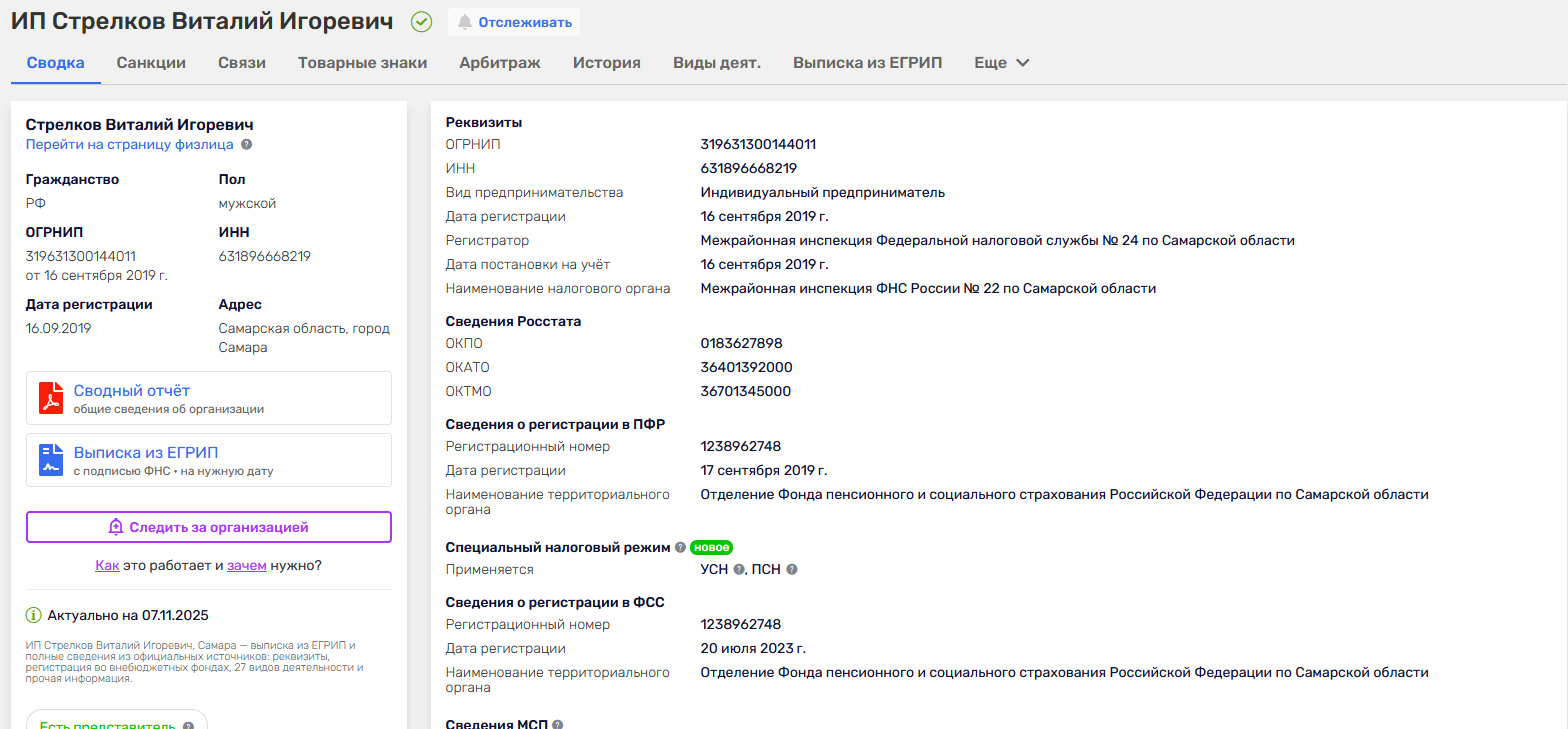Switch to the Арбитраж tab
Viewport: 1568px width, 729px height.
[500, 63]
